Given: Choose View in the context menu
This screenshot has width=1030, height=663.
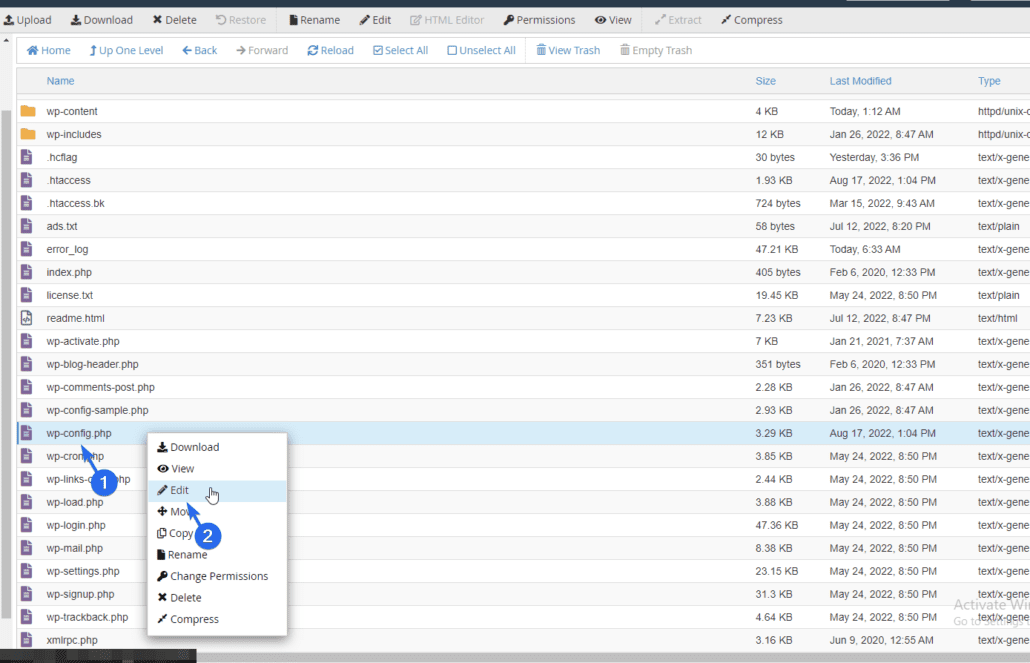Looking at the screenshot, I should pos(217,469).
